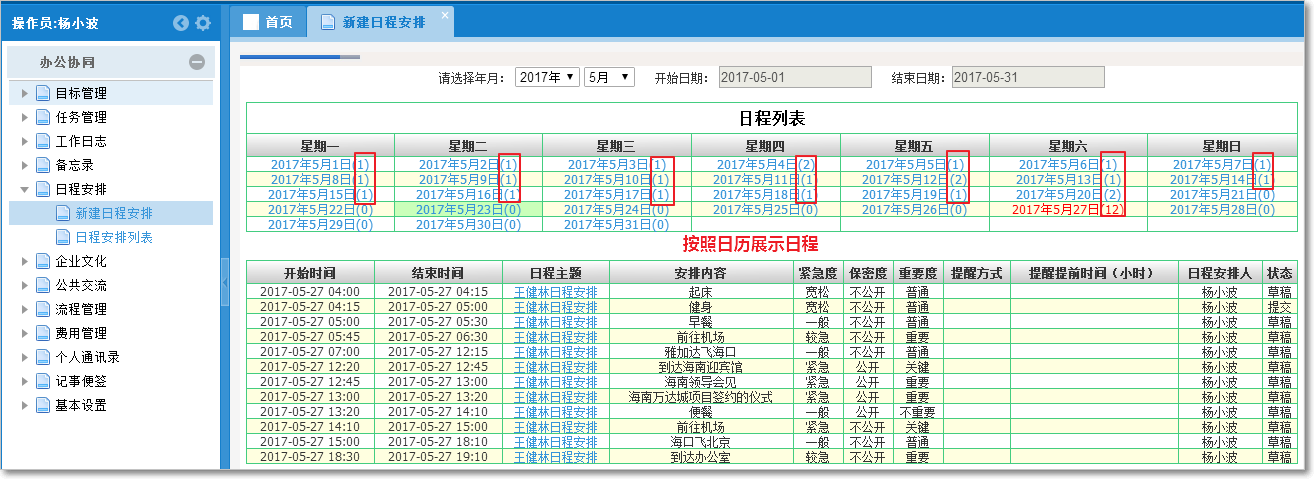
Task: Click the page icon next to 目标管理
Action: (43, 94)
